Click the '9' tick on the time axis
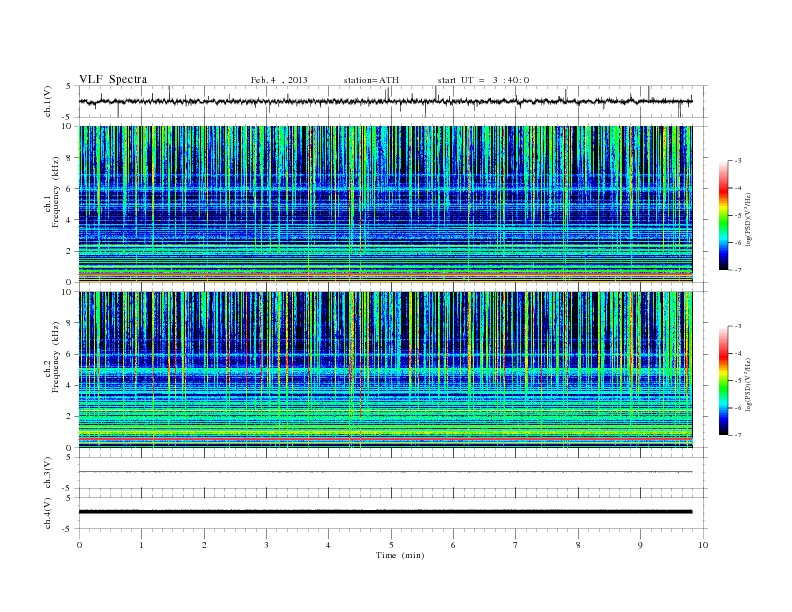The height and width of the screenshot is (612, 792). [x=640, y=545]
